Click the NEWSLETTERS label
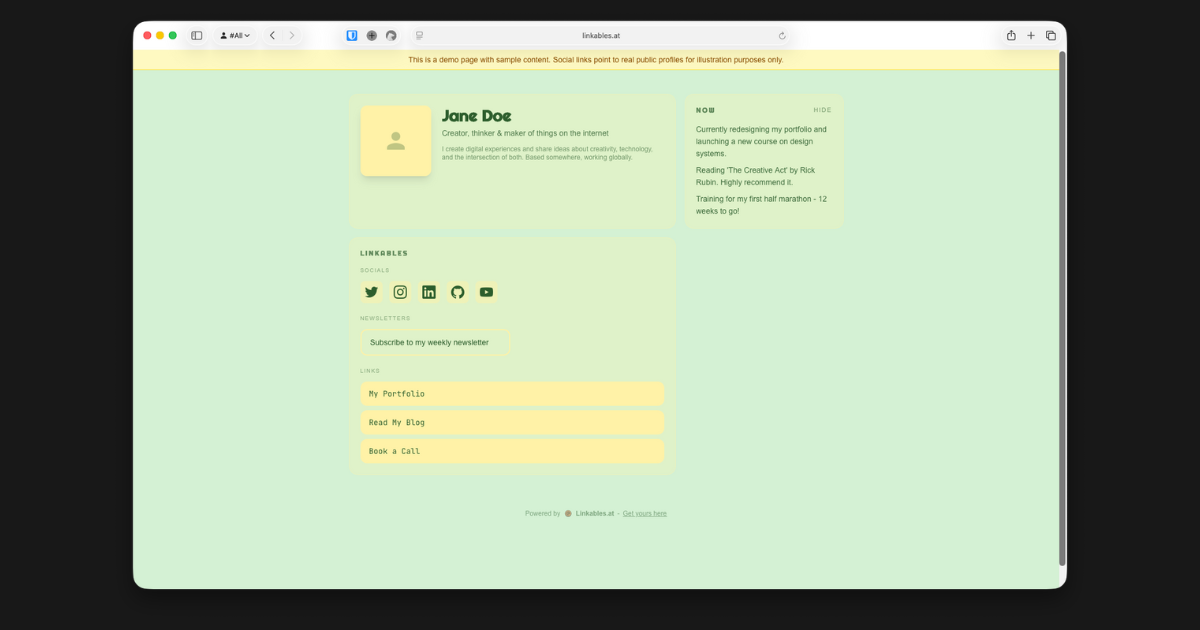The width and height of the screenshot is (1200, 630). [x=385, y=318]
